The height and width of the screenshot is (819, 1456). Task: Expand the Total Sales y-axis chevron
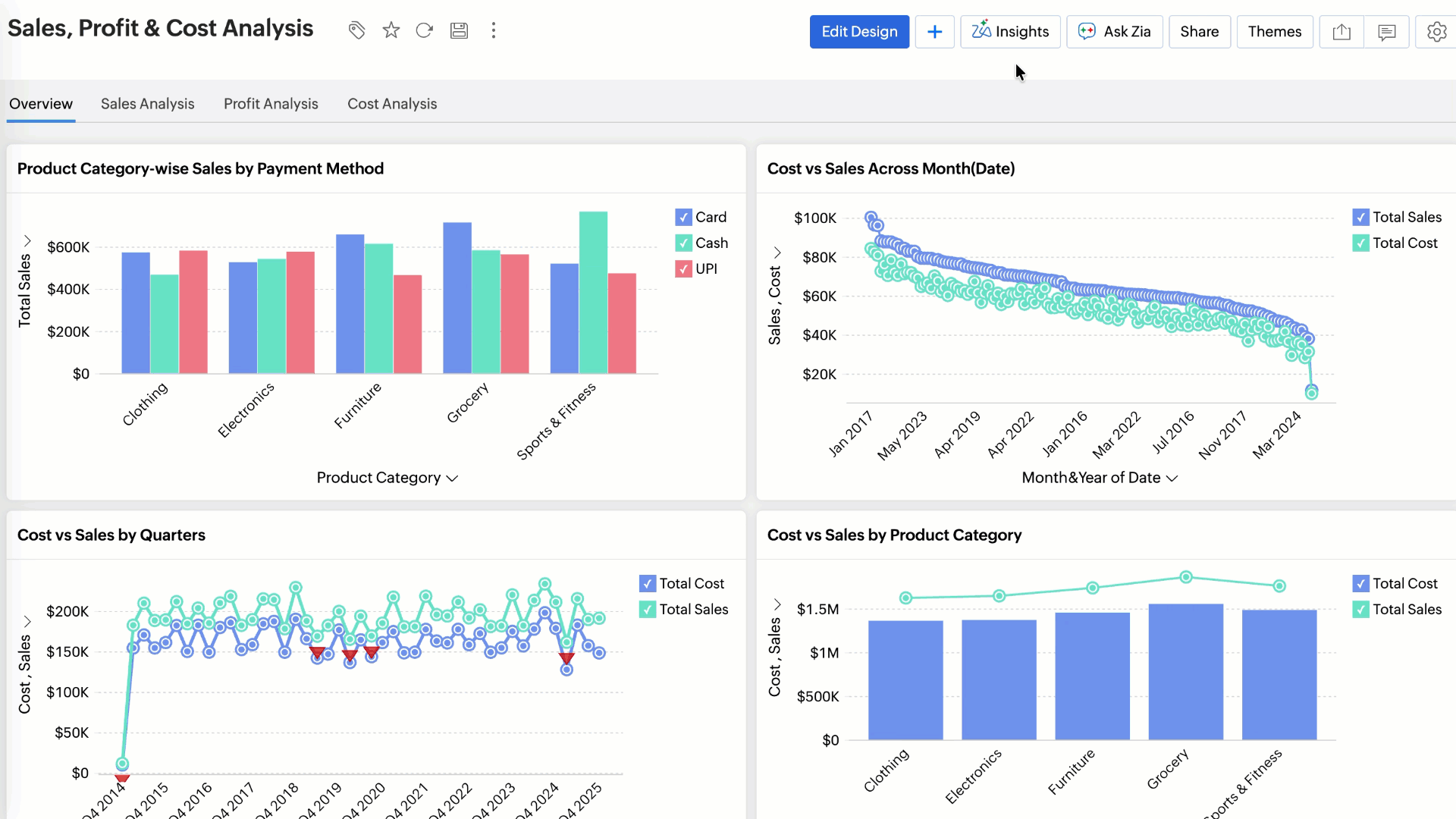(27, 240)
